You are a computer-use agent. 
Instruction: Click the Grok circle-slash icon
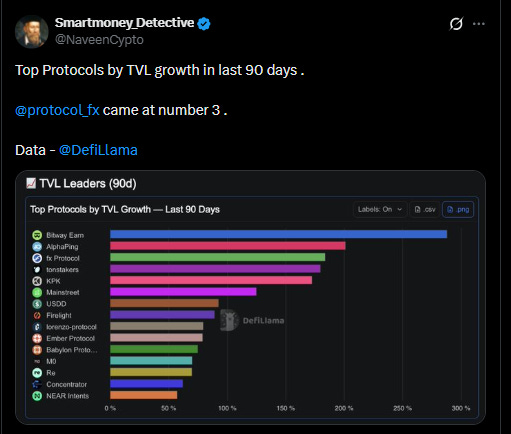tap(456, 24)
